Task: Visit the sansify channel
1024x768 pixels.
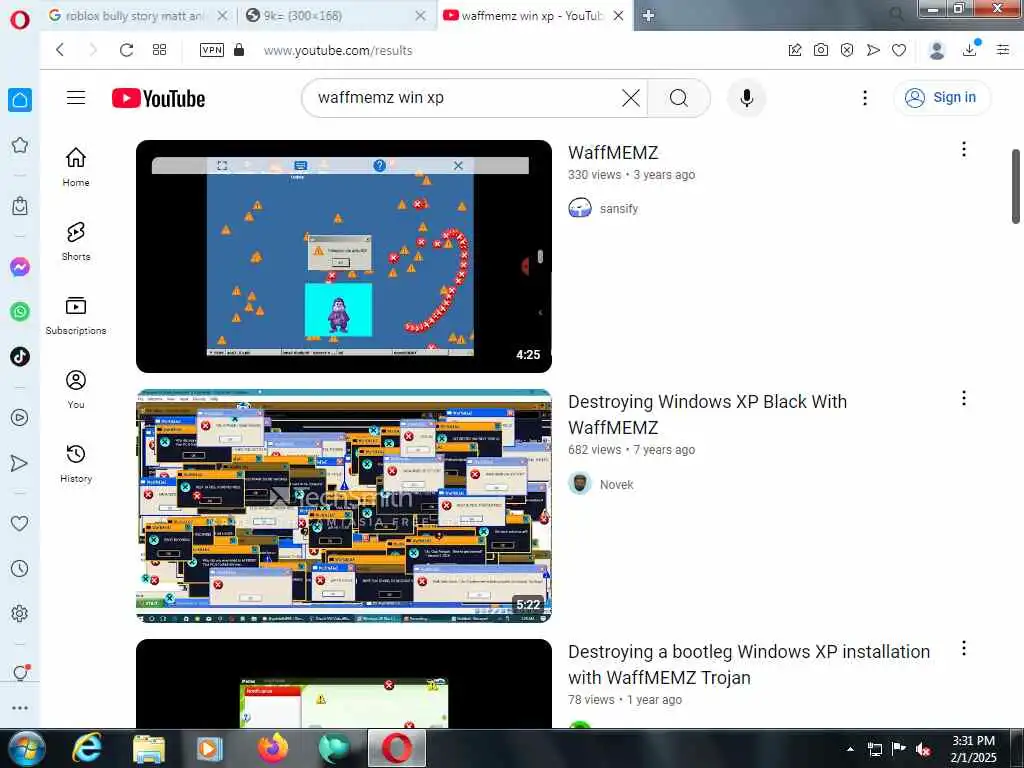Action: coord(618,209)
